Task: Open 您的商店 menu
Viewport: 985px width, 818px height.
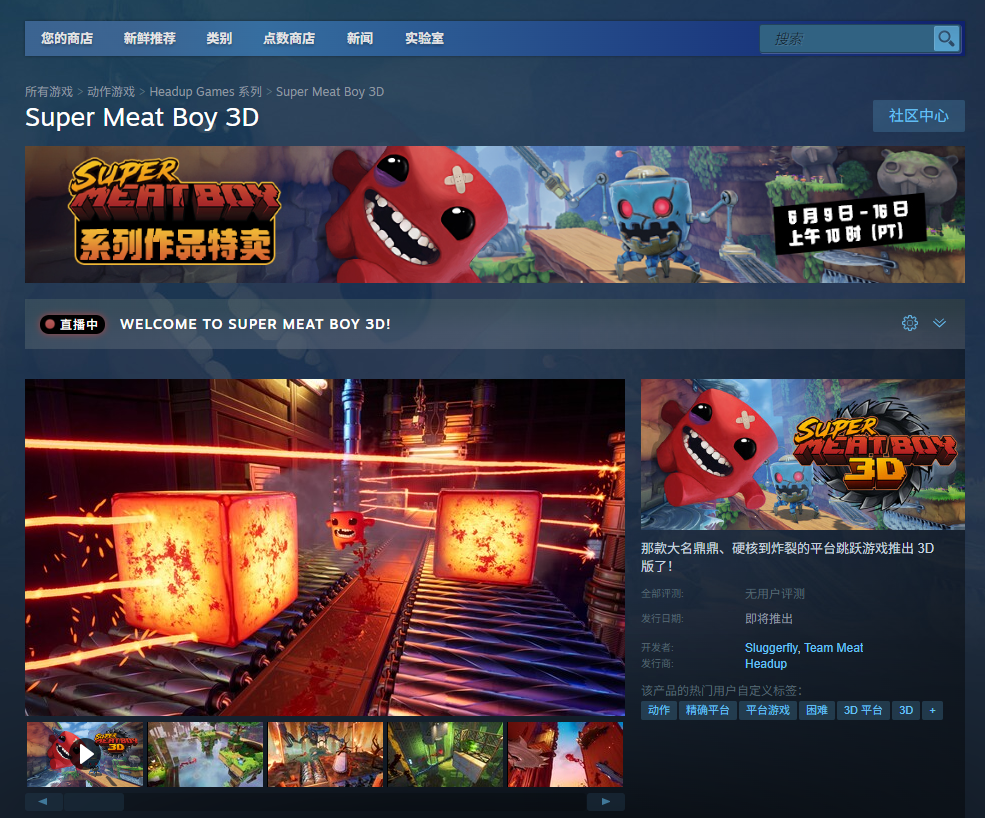Action: (x=67, y=38)
